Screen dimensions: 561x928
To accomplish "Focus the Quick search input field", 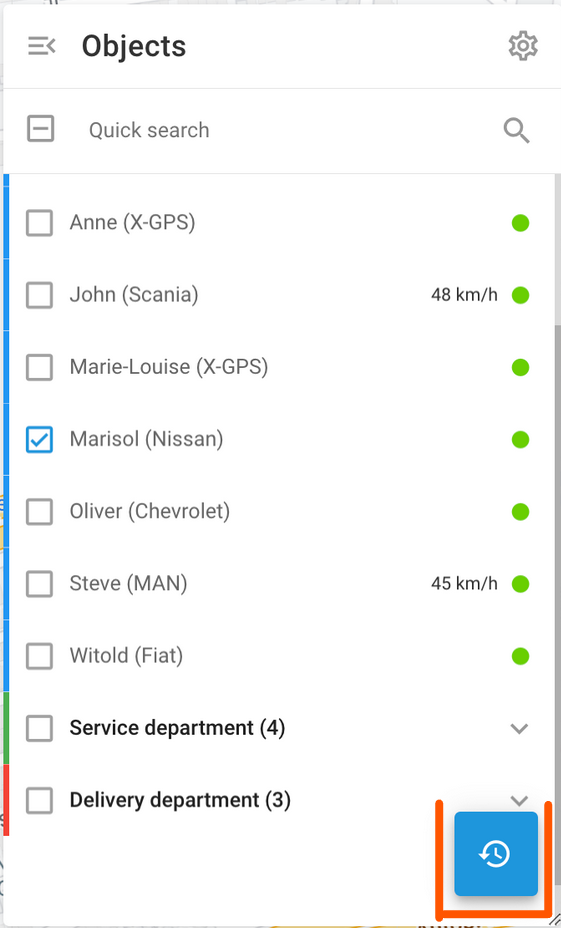I will (x=284, y=130).
